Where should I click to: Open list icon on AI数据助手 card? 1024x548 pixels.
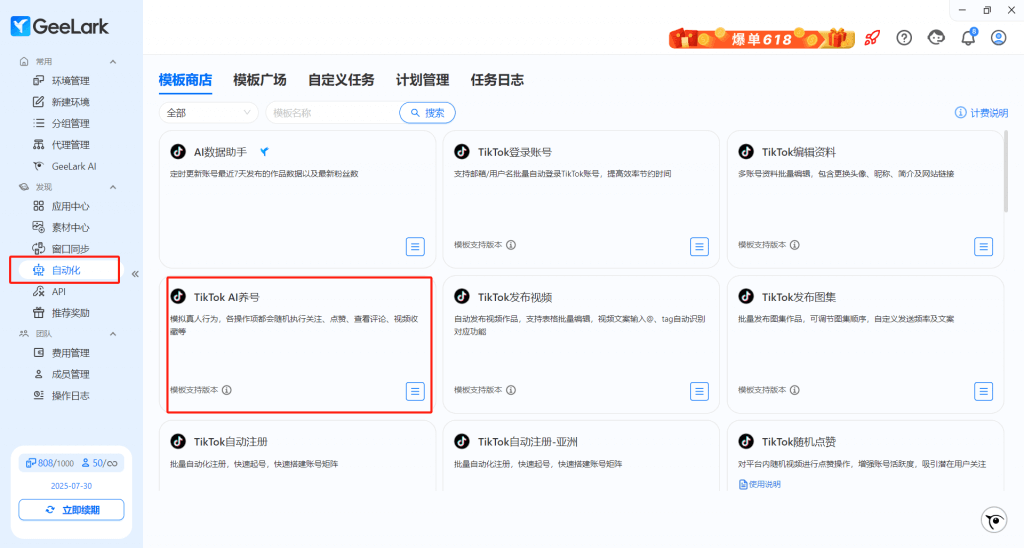[x=415, y=246]
